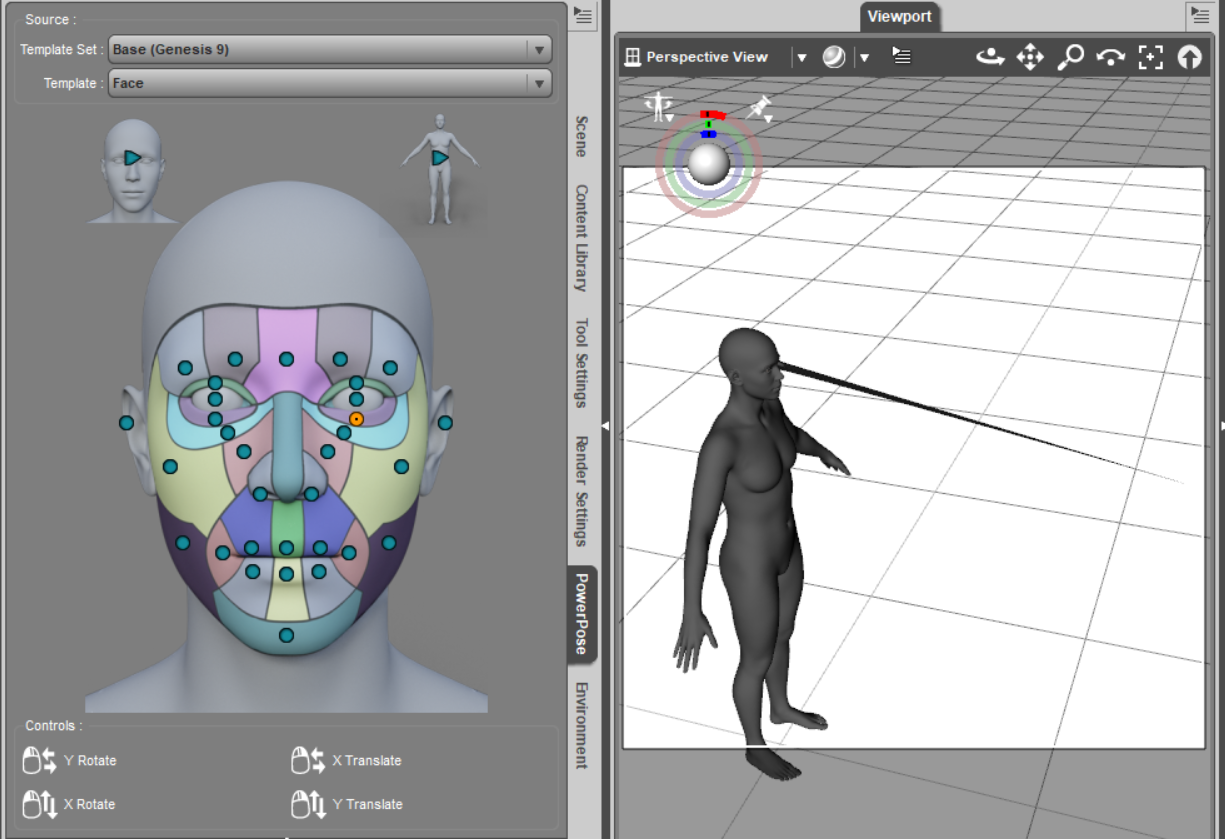Select control point beside face's right-side ear

445,423
